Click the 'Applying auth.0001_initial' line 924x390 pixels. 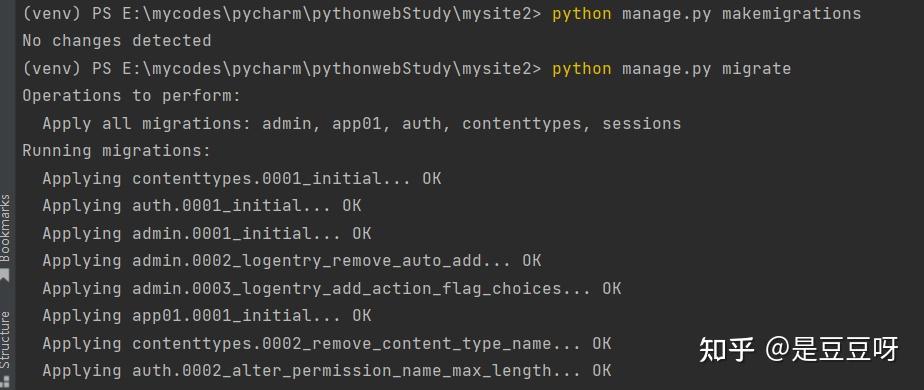click(x=202, y=206)
